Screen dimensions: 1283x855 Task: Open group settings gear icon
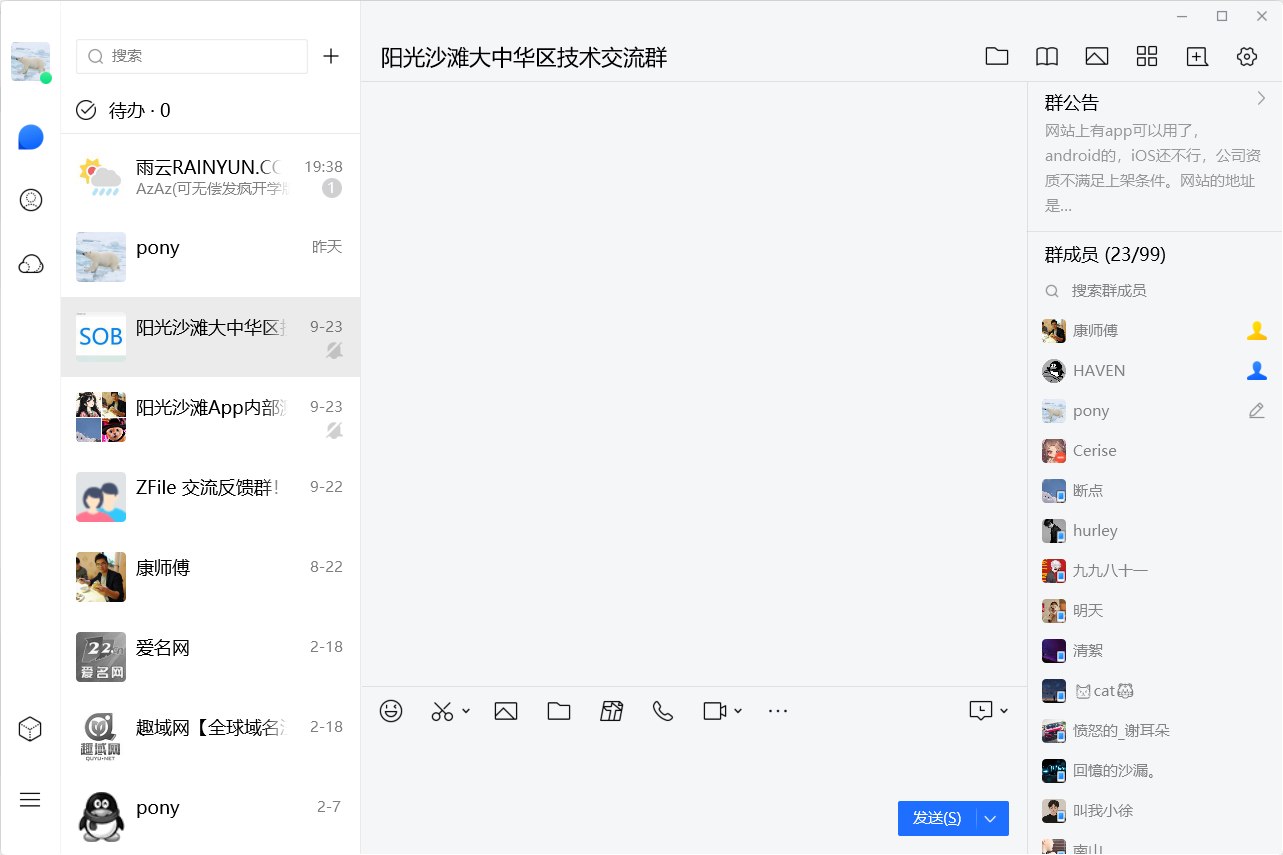tap(1247, 57)
